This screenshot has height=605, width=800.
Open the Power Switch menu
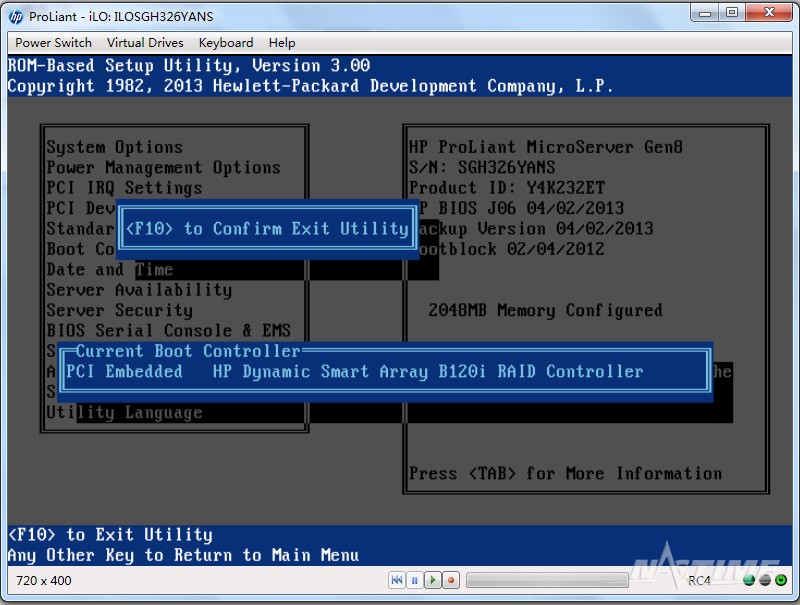pyautogui.click(x=54, y=43)
